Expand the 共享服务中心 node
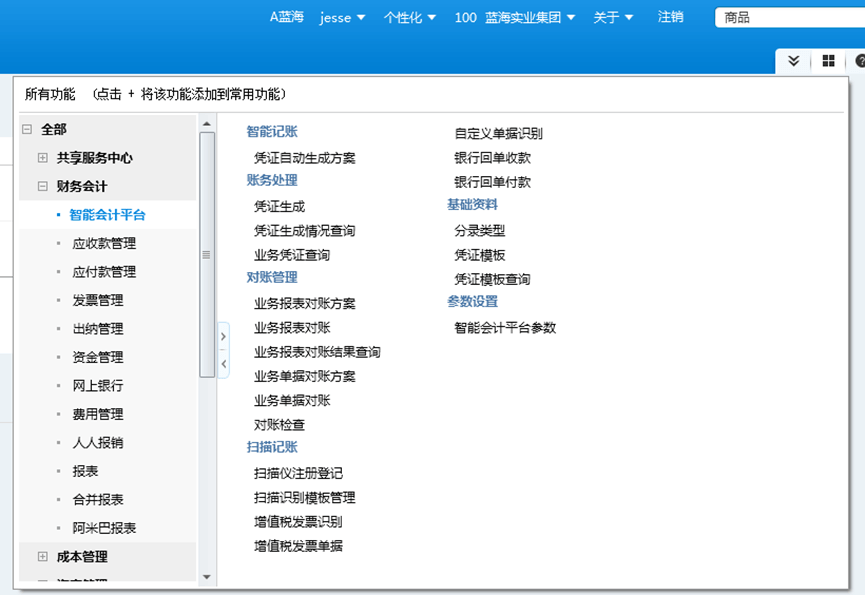This screenshot has width=865, height=595. pyautogui.click(x=42, y=158)
